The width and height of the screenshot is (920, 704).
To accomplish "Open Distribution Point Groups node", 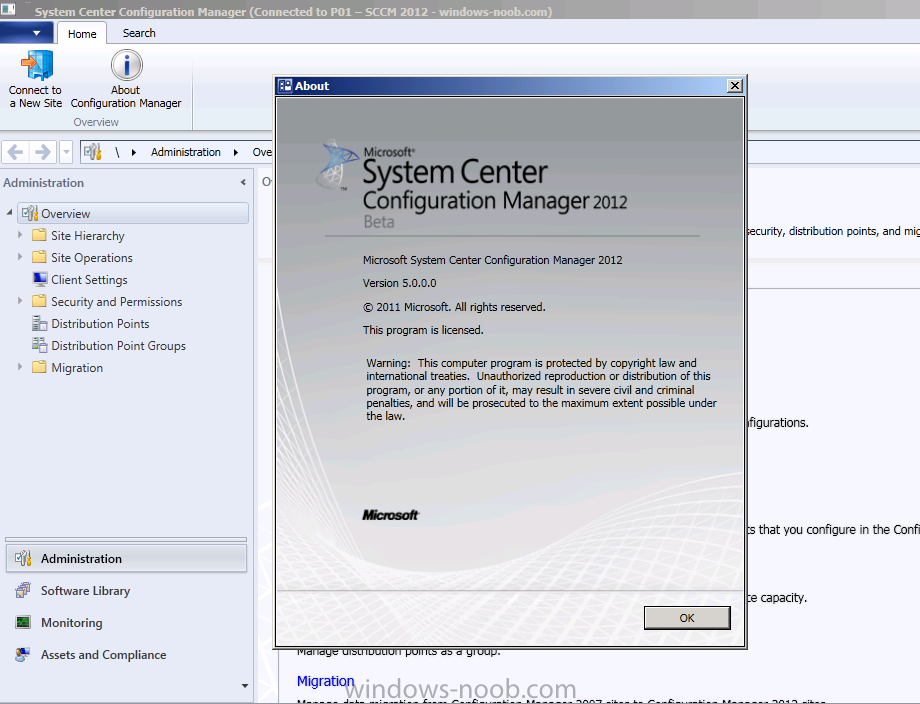I will tap(118, 346).
